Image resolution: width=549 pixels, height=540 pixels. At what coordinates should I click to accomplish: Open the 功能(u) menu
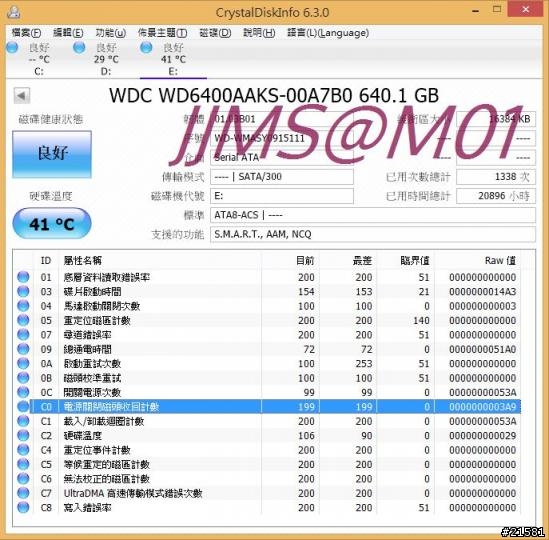point(111,33)
